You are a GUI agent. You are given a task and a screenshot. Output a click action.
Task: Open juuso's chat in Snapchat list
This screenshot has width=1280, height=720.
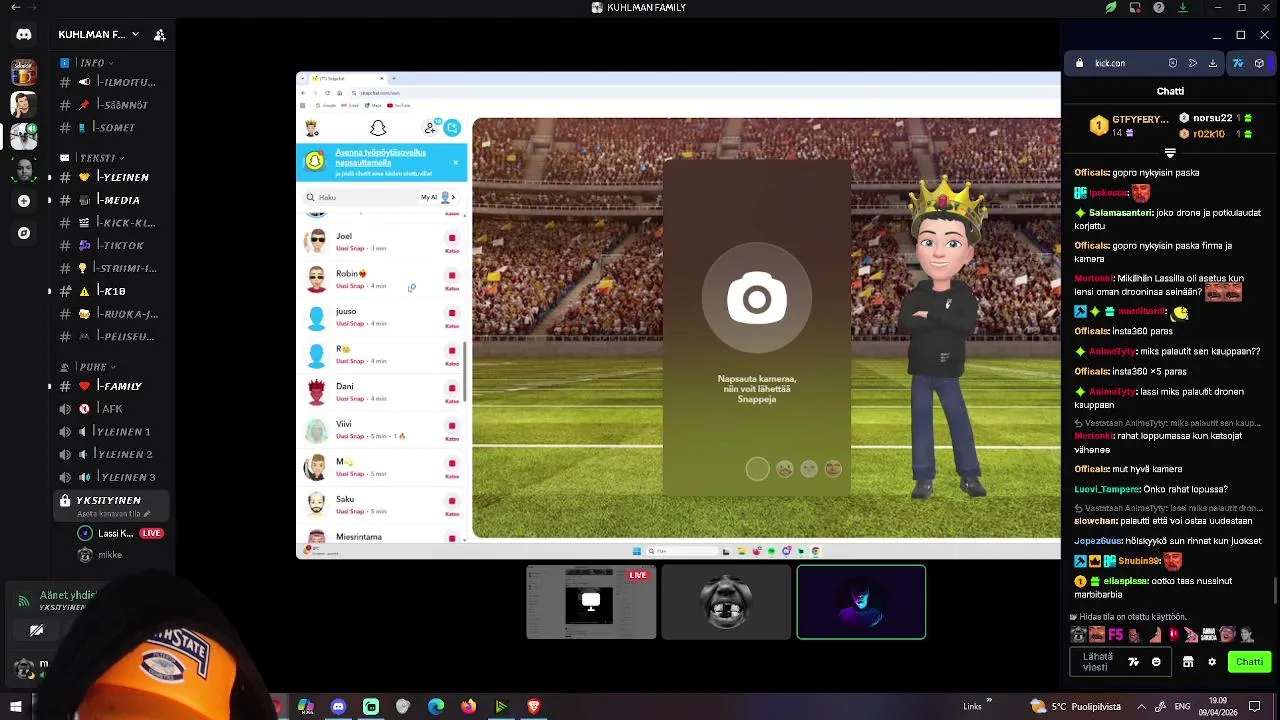(381, 317)
